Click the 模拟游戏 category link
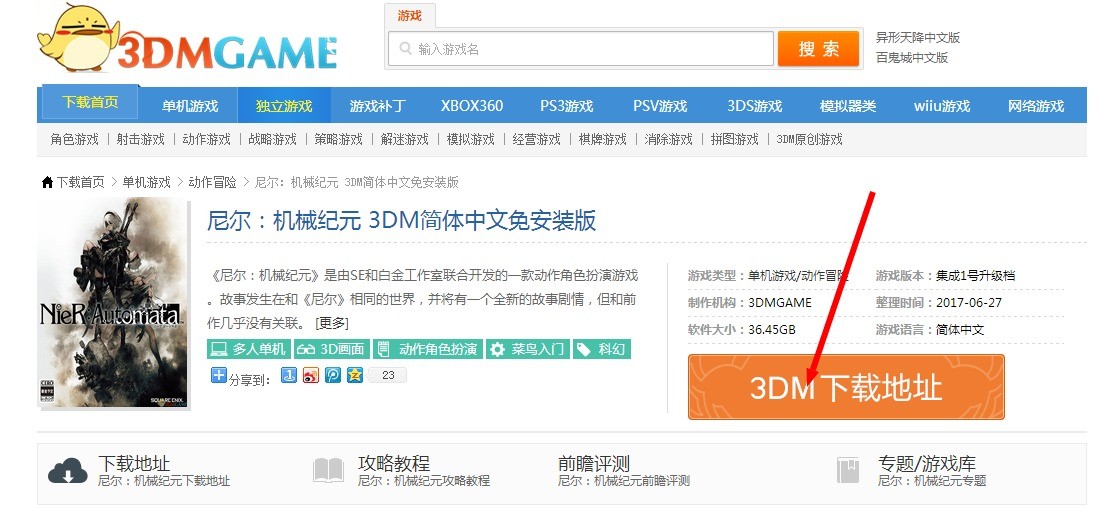 [x=470, y=139]
